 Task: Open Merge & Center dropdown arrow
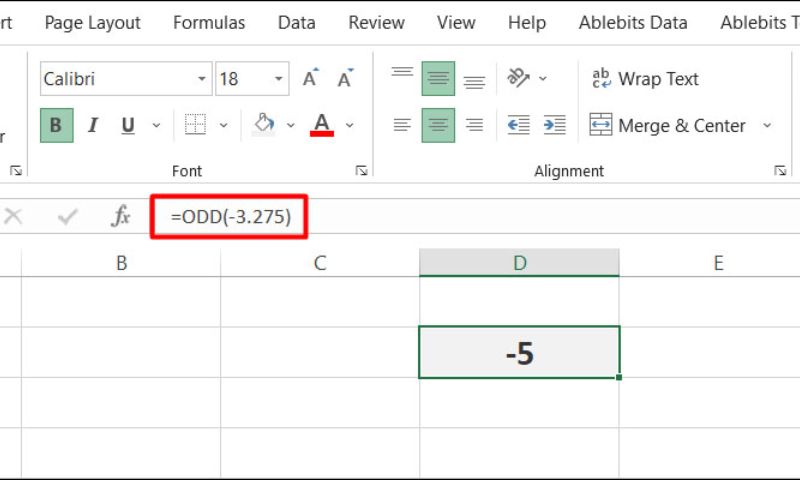pos(767,125)
